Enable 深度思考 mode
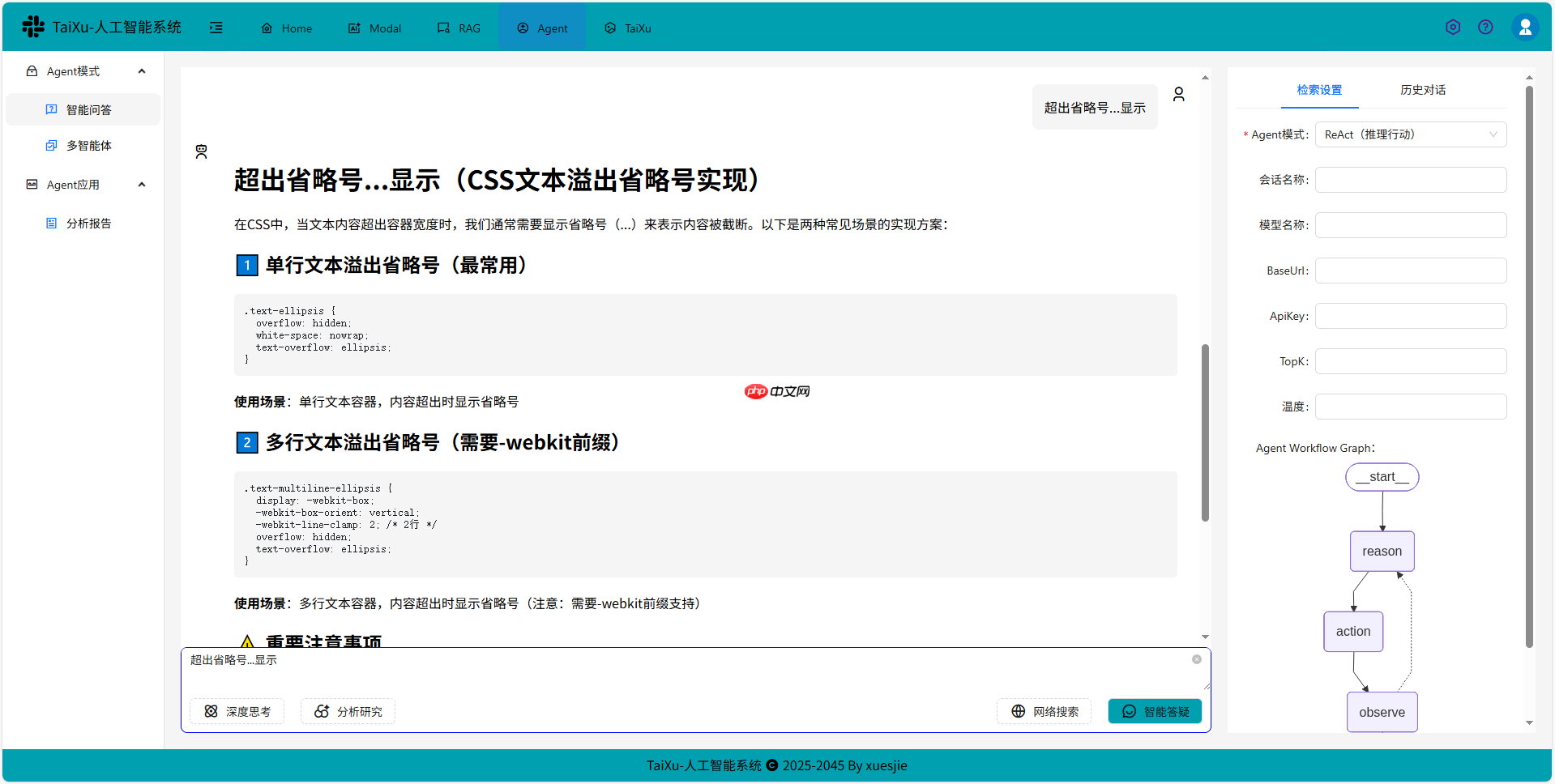The image size is (1555, 784). tap(237, 711)
